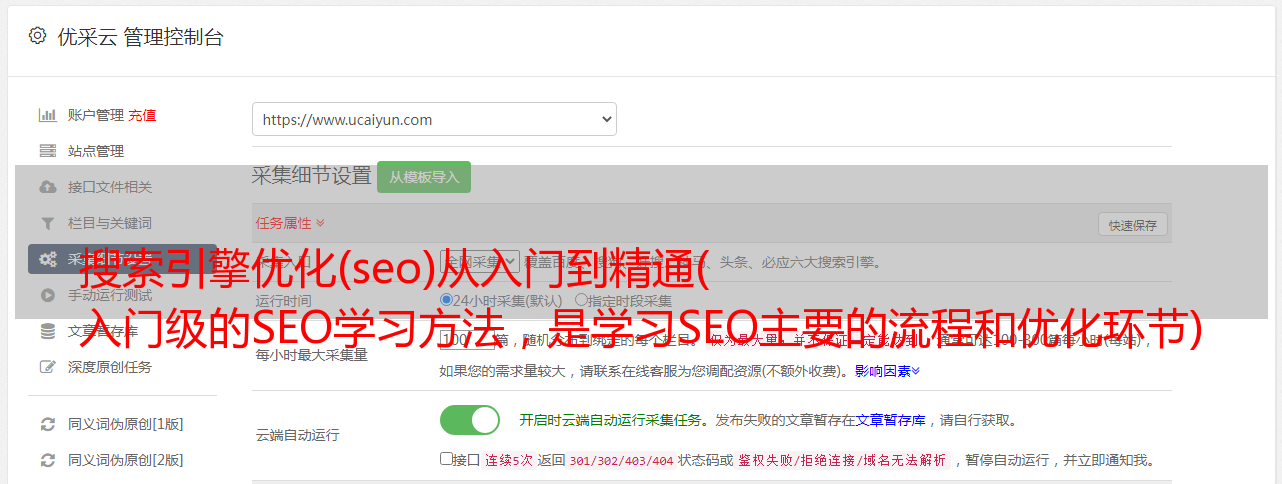Click the server icon beside 站点管理
The height and width of the screenshot is (484, 1282).
[47, 151]
